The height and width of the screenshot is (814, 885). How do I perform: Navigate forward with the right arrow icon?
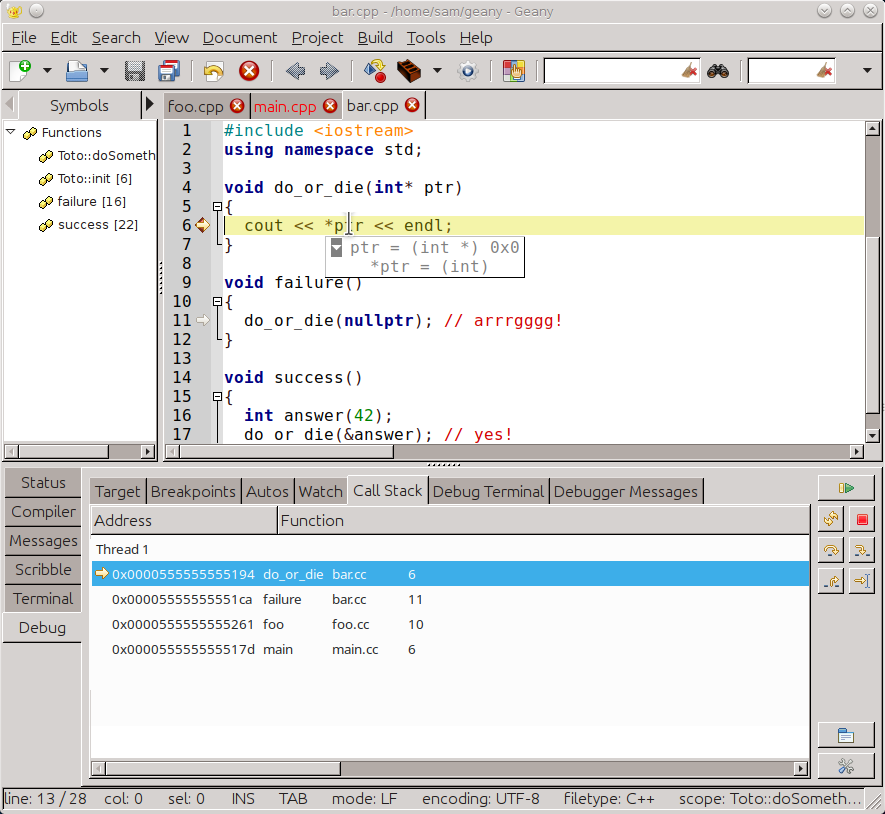329,71
